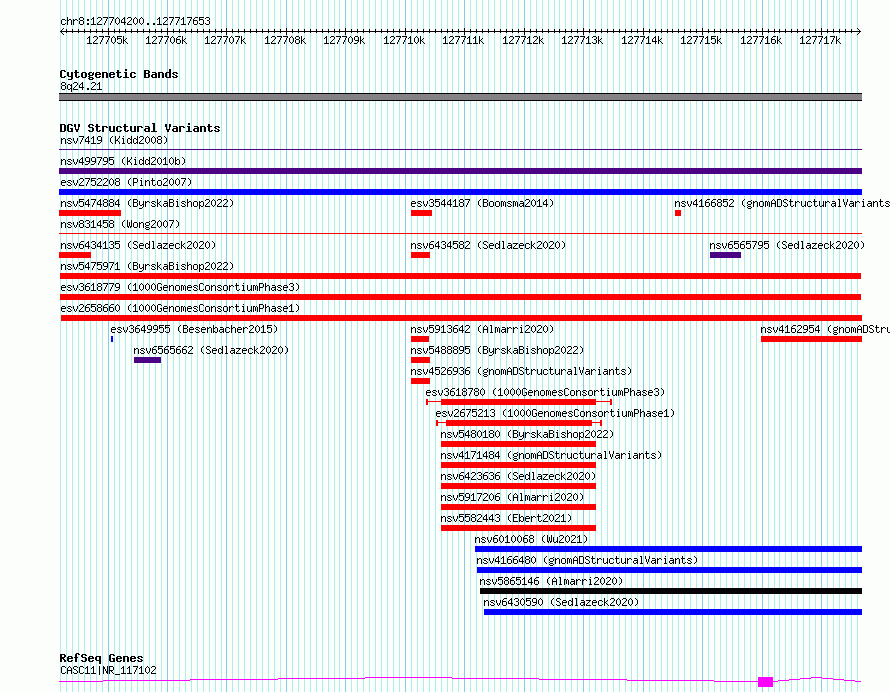Click the nsv5488895 (ByrskaBishop2022) label
Image resolution: width=890 pixels, height=692 pixels.
pos(497,350)
